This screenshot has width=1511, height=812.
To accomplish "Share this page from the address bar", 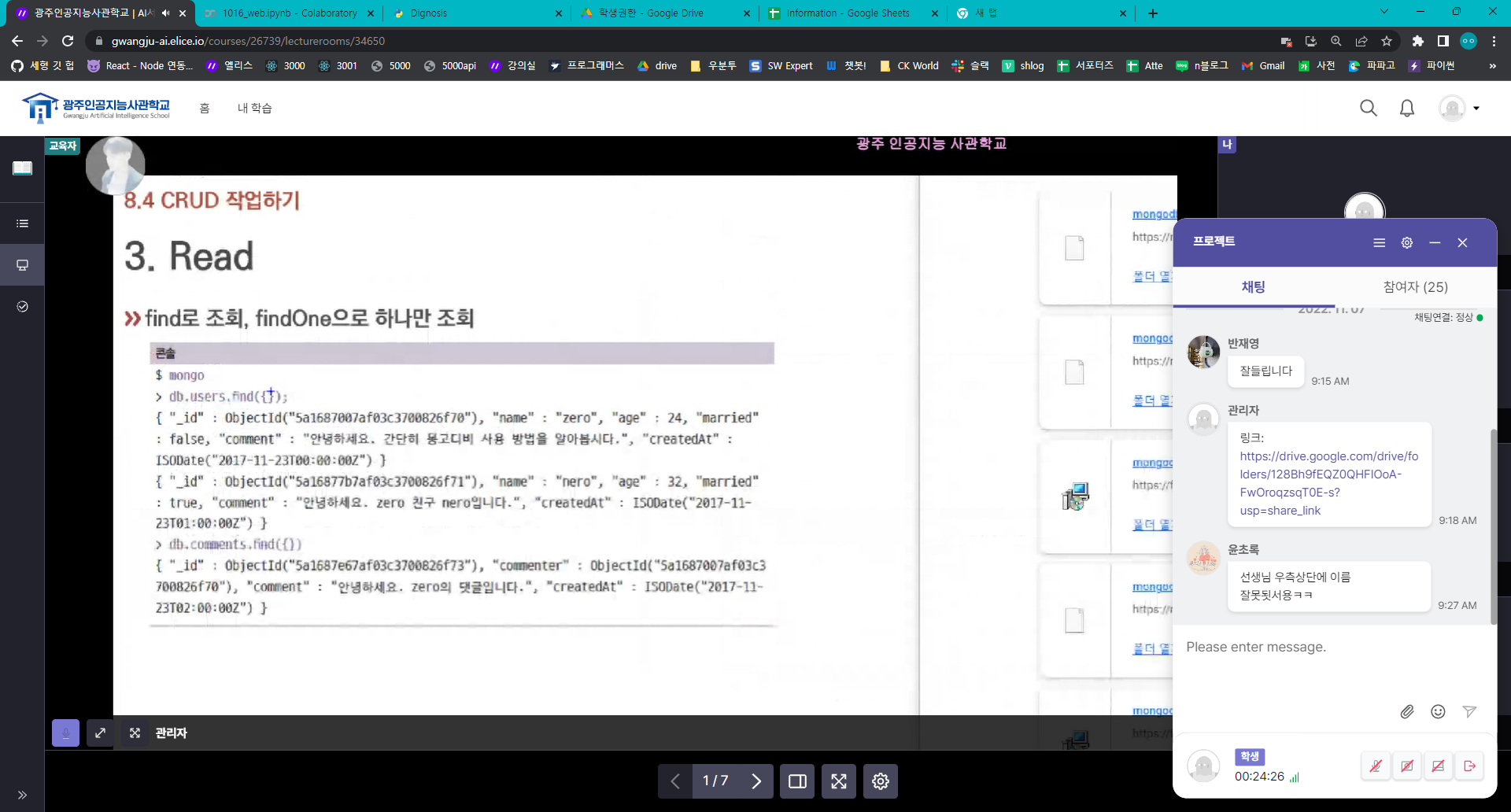I will [1361, 41].
